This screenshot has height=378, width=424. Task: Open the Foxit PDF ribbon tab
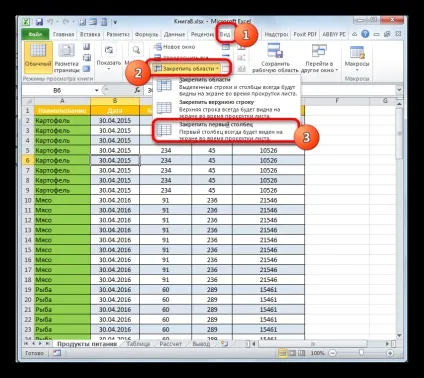click(305, 34)
